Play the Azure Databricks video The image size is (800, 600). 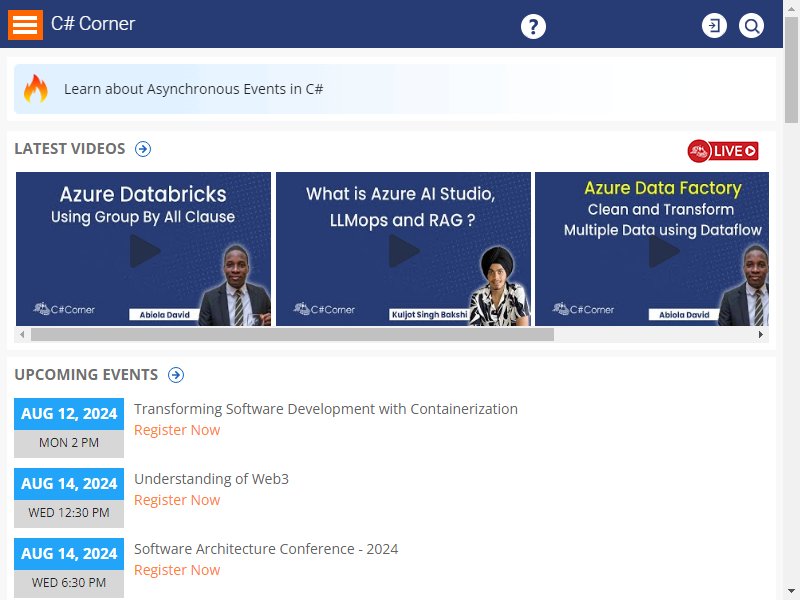click(x=143, y=249)
